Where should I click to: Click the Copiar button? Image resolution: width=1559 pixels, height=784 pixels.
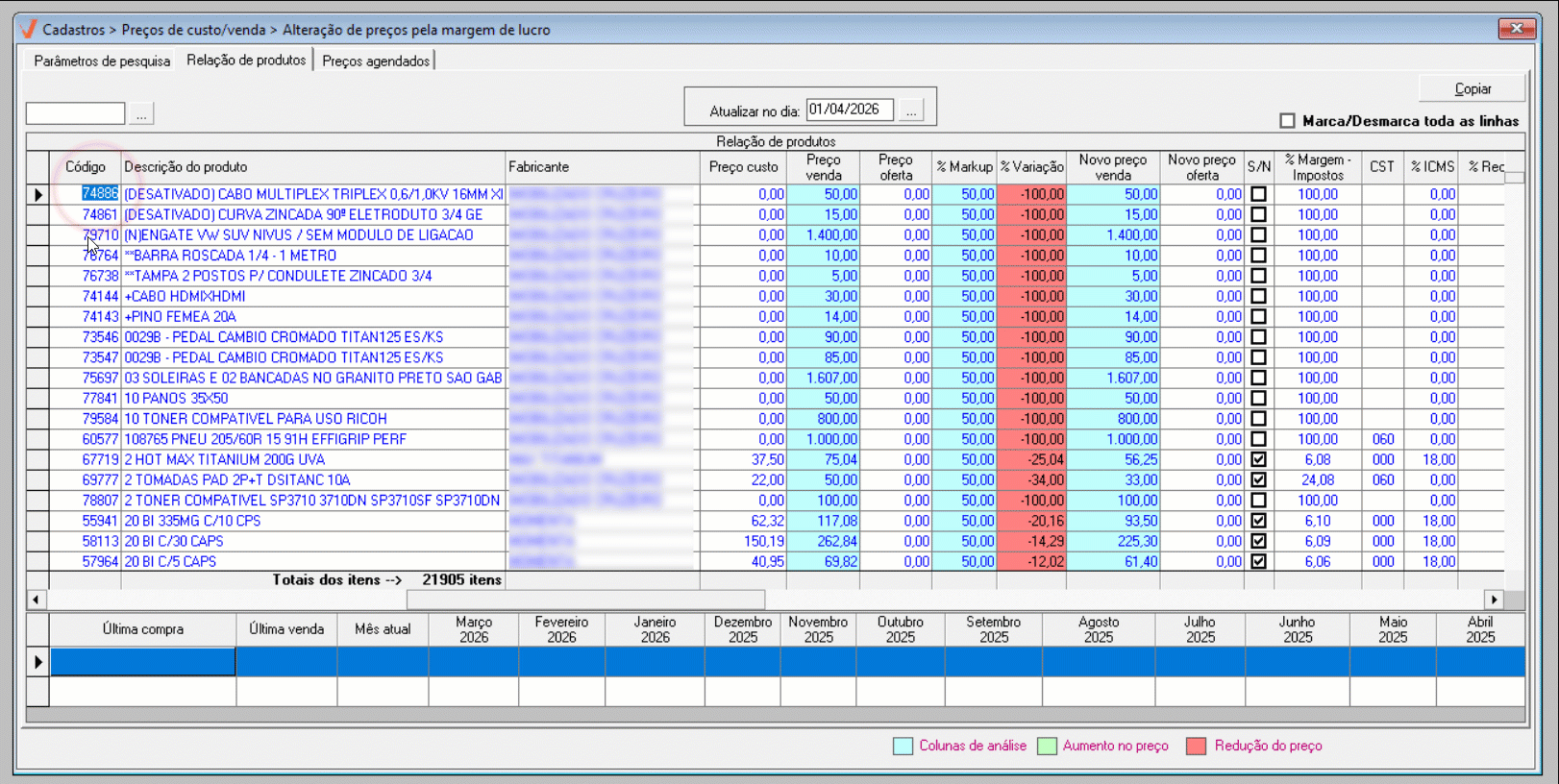(x=1472, y=88)
